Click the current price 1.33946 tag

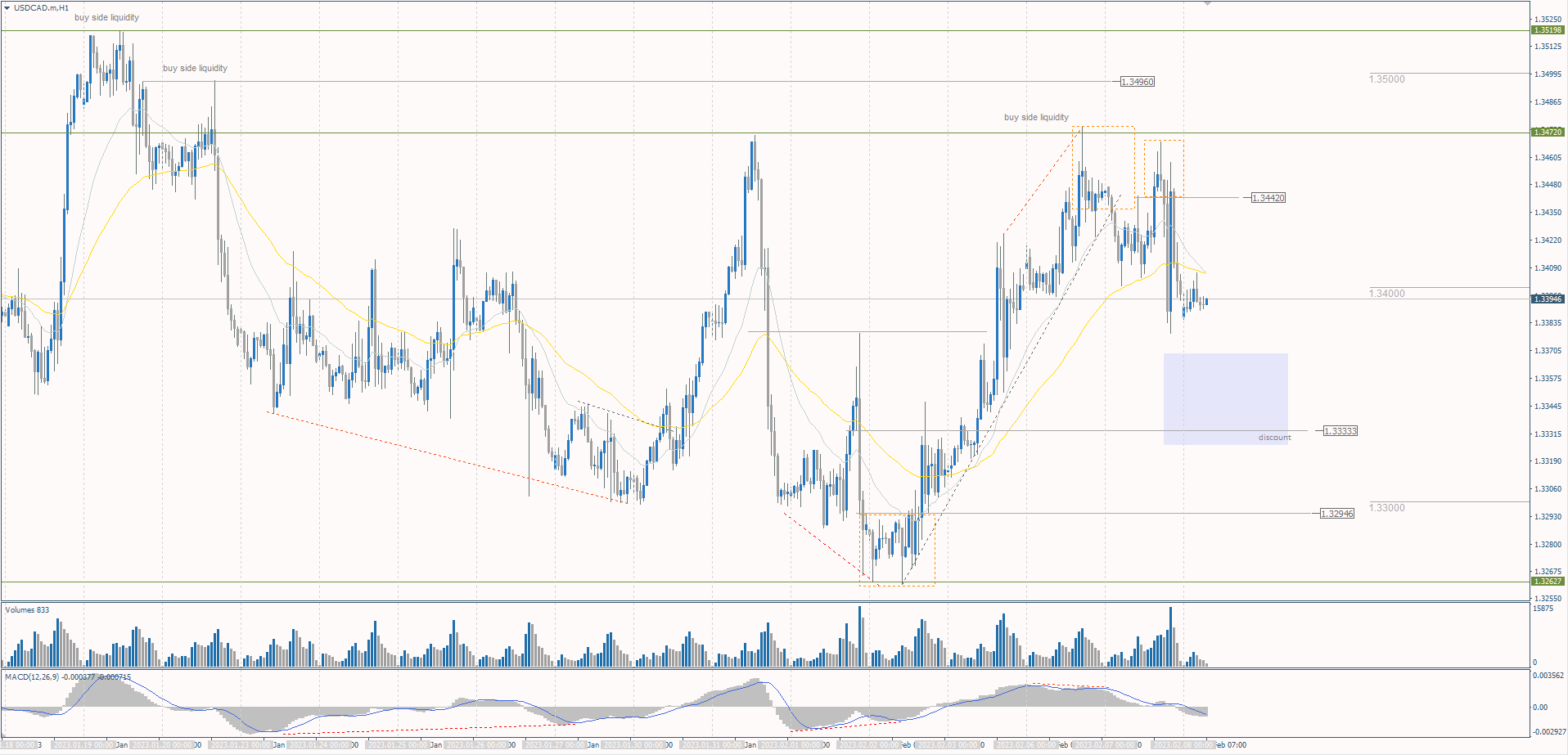1548,299
